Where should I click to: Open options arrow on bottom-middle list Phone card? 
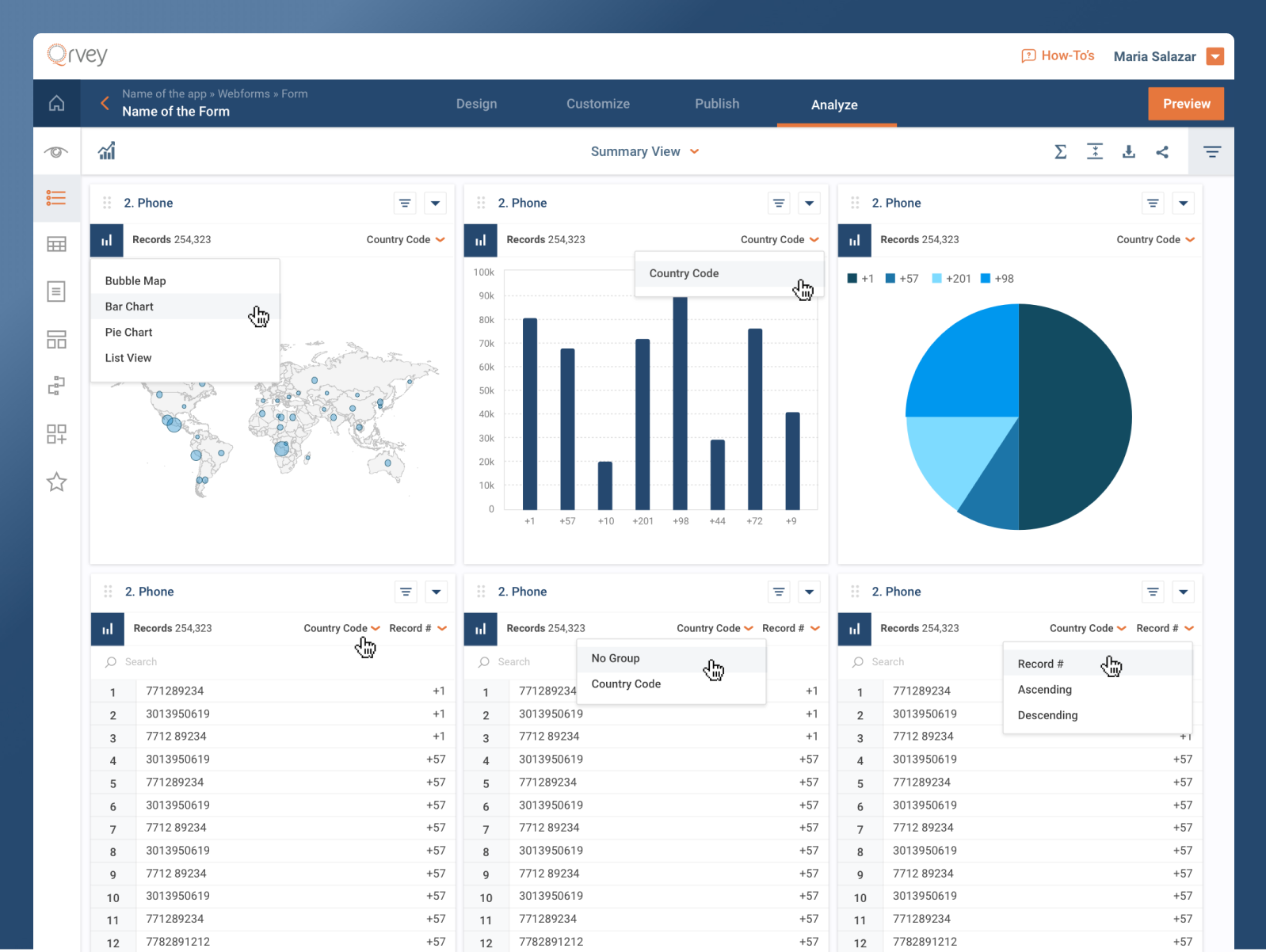(809, 592)
